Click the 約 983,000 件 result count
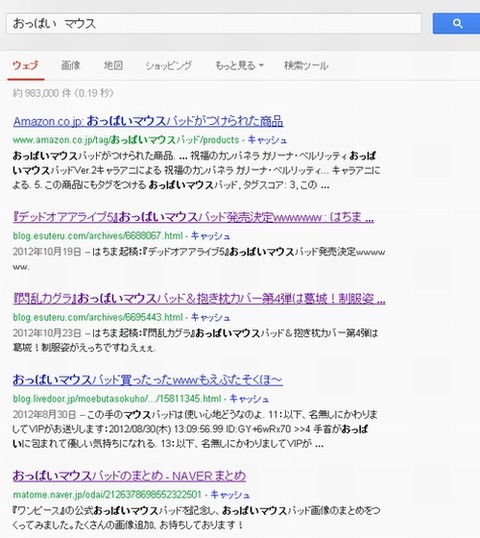The image size is (480, 538). [63, 93]
